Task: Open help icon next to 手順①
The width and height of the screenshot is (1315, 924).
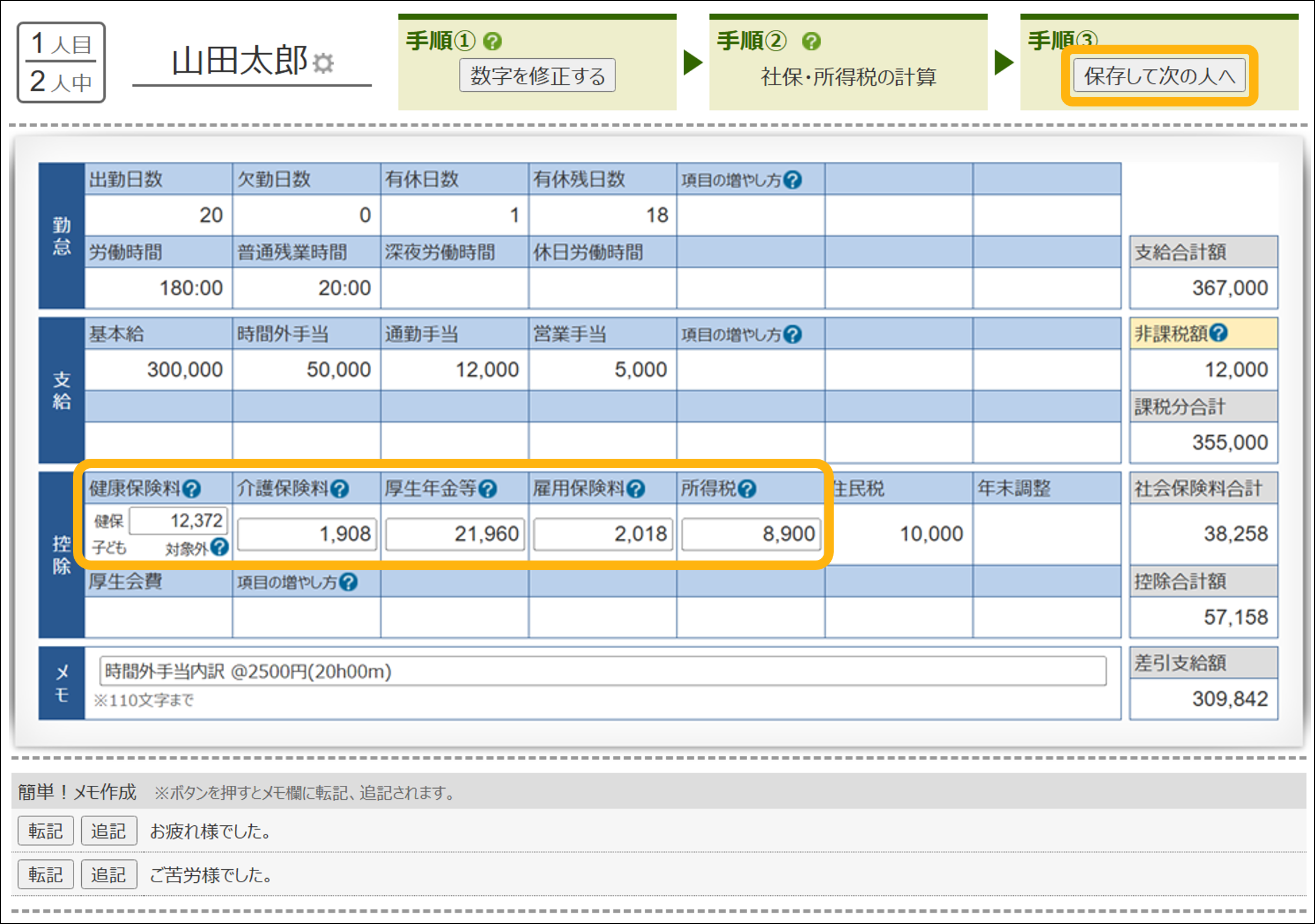Action: [492, 41]
